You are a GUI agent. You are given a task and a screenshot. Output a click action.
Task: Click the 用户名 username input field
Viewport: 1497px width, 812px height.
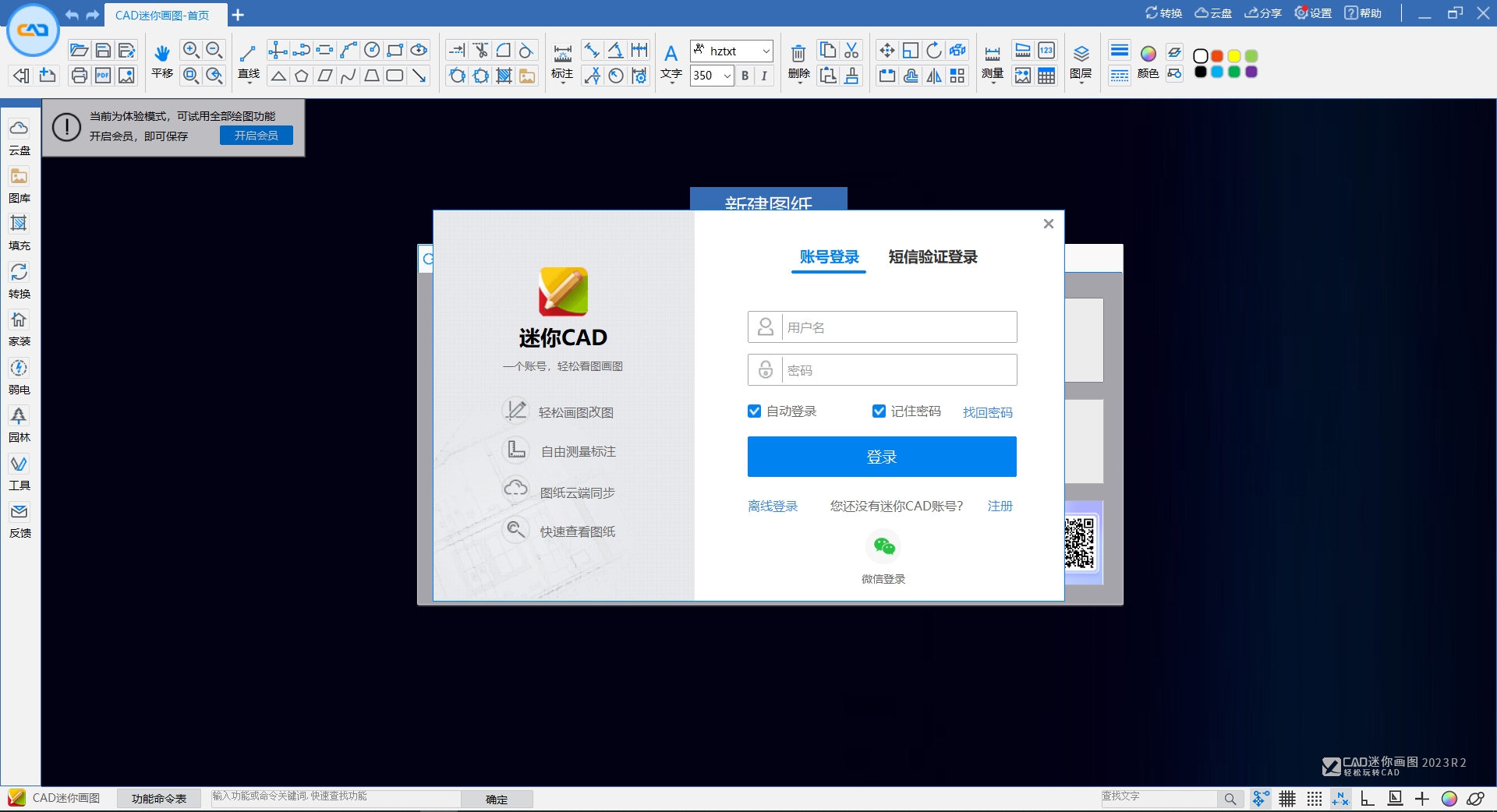tap(883, 327)
